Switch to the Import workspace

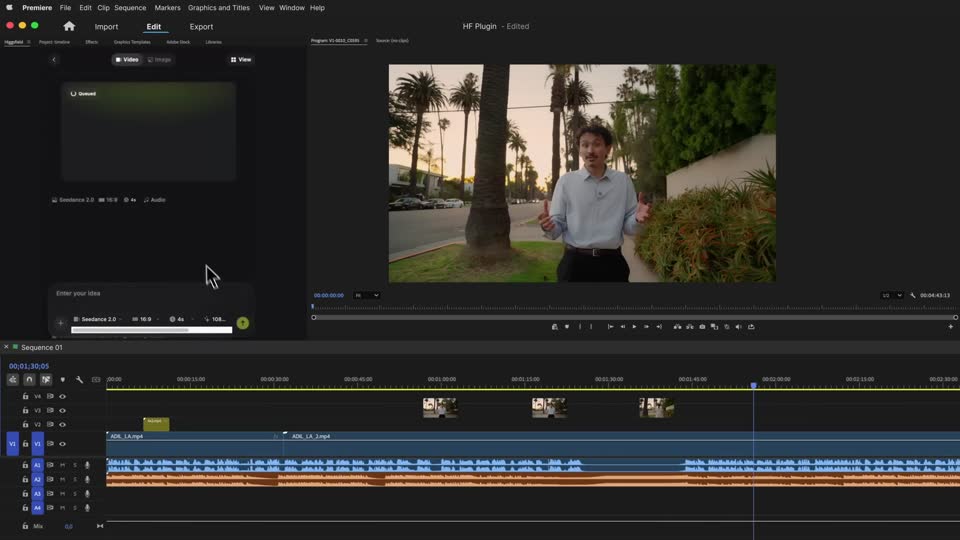(x=106, y=27)
